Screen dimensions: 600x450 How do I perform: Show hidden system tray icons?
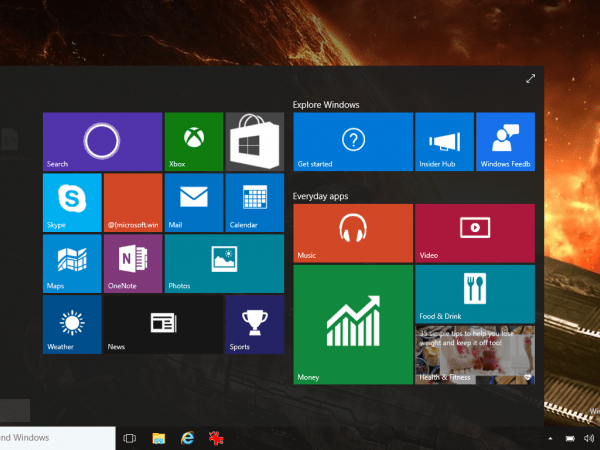pos(550,439)
